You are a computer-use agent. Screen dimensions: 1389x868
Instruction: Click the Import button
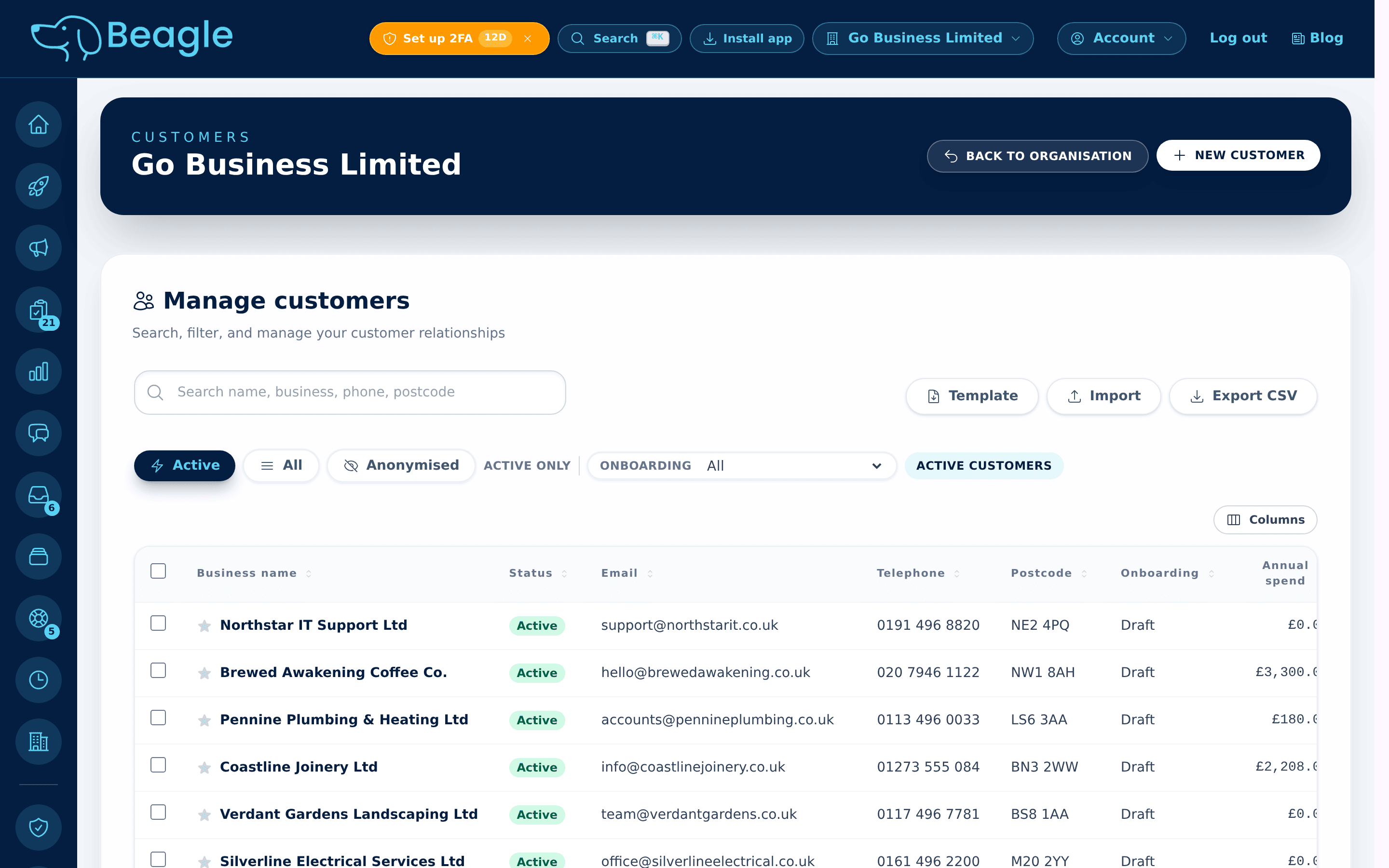[x=1103, y=396]
